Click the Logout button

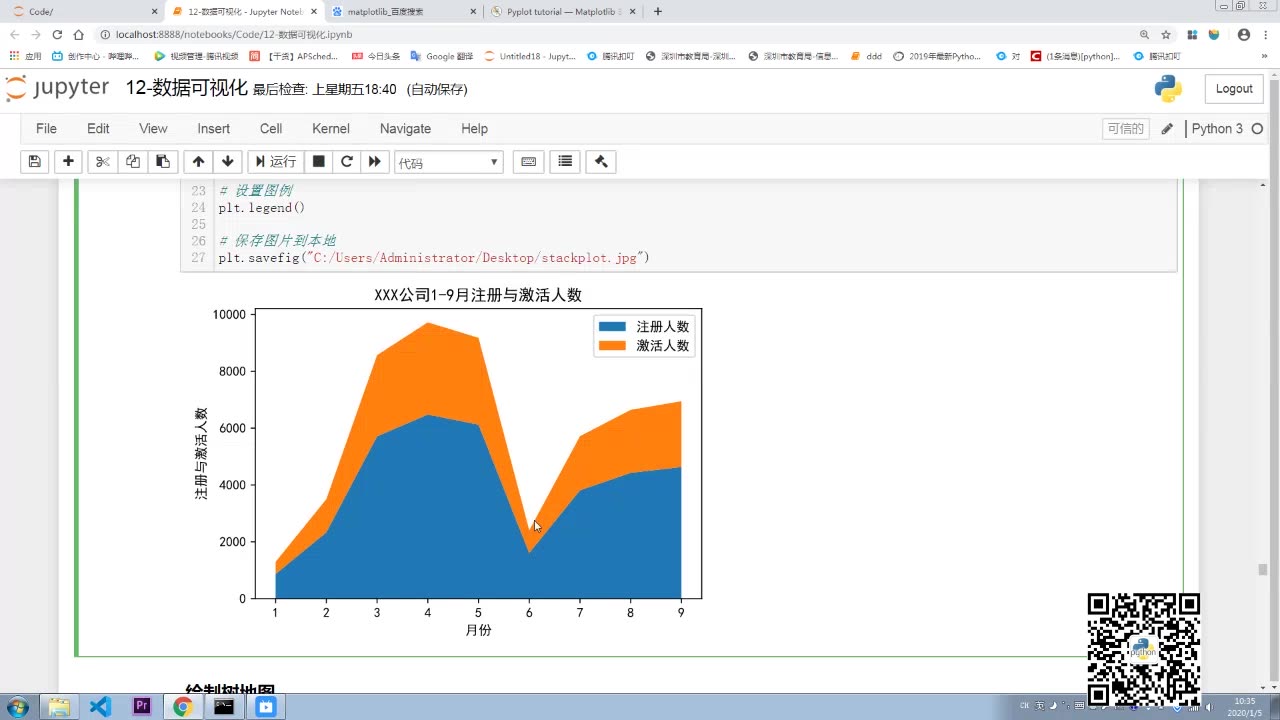[1234, 89]
